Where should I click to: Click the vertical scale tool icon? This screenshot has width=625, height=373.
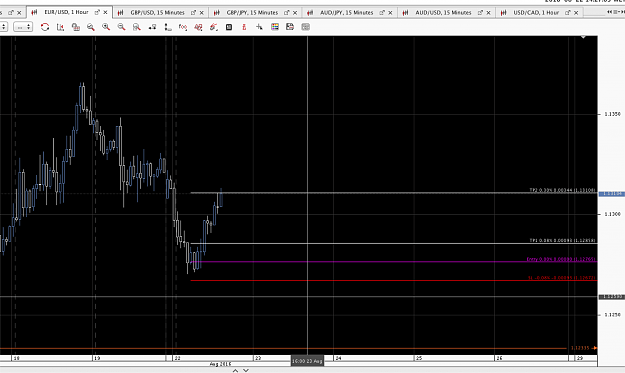[168, 27]
